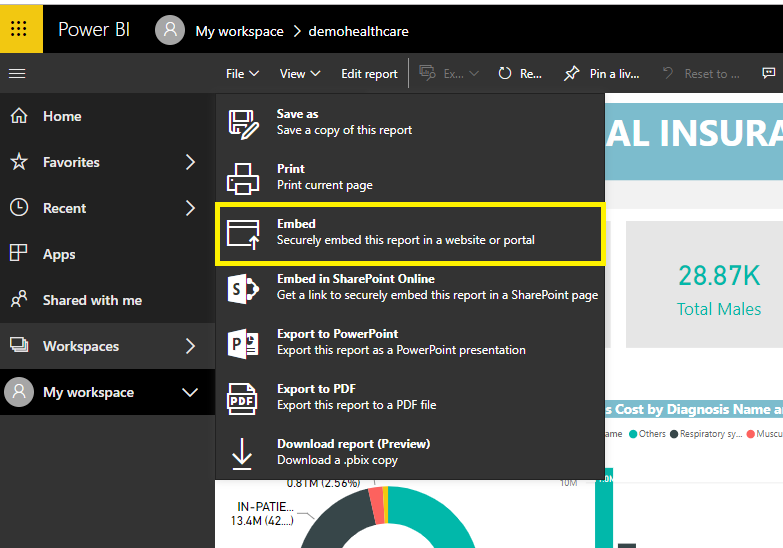Screen dimensions: 783x548
Task: Select Export to PowerPoint
Action: 410,342
